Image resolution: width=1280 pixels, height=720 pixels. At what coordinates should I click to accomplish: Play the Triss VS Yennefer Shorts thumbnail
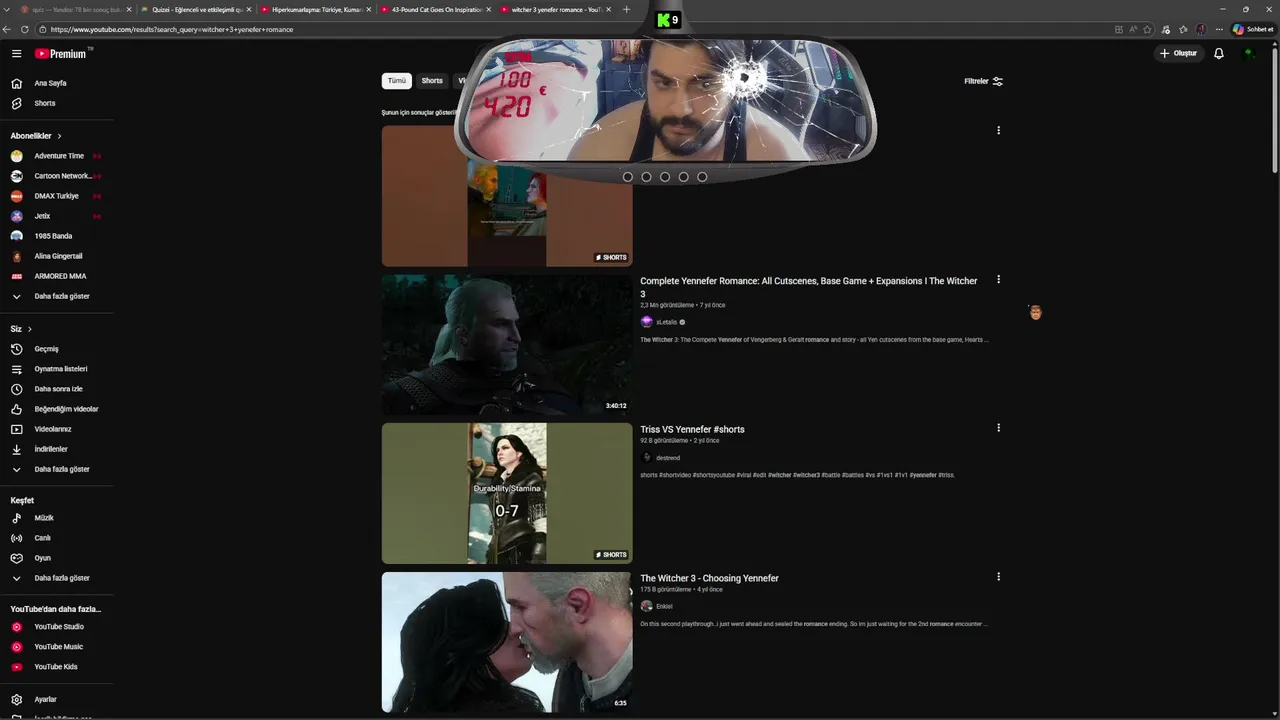pyautogui.click(x=507, y=493)
